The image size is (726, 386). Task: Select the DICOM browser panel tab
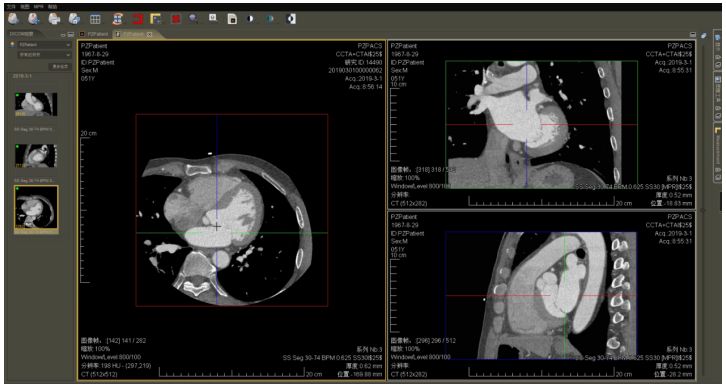coord(23,34)
